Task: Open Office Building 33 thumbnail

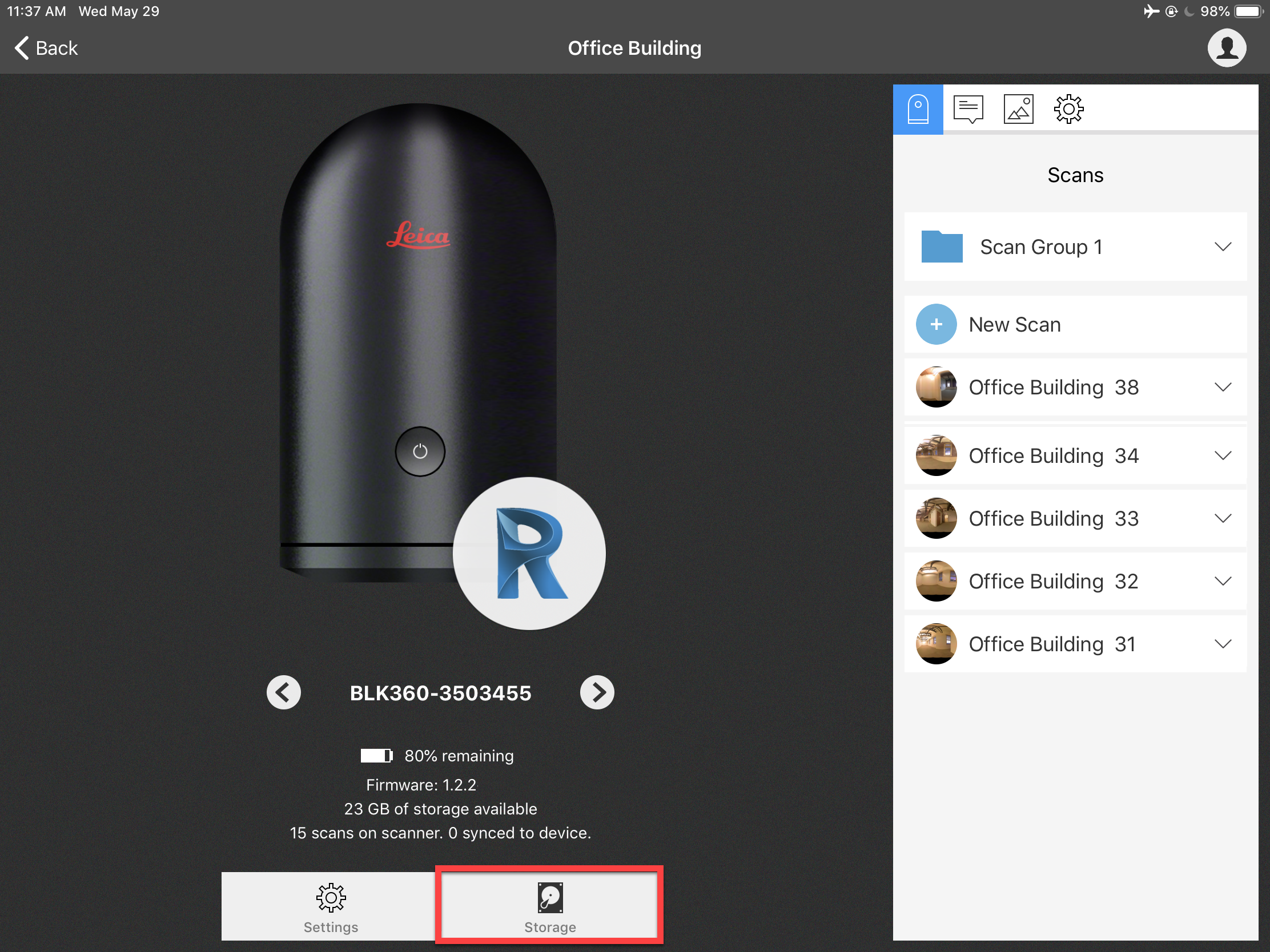Action: tap(936, 518)
